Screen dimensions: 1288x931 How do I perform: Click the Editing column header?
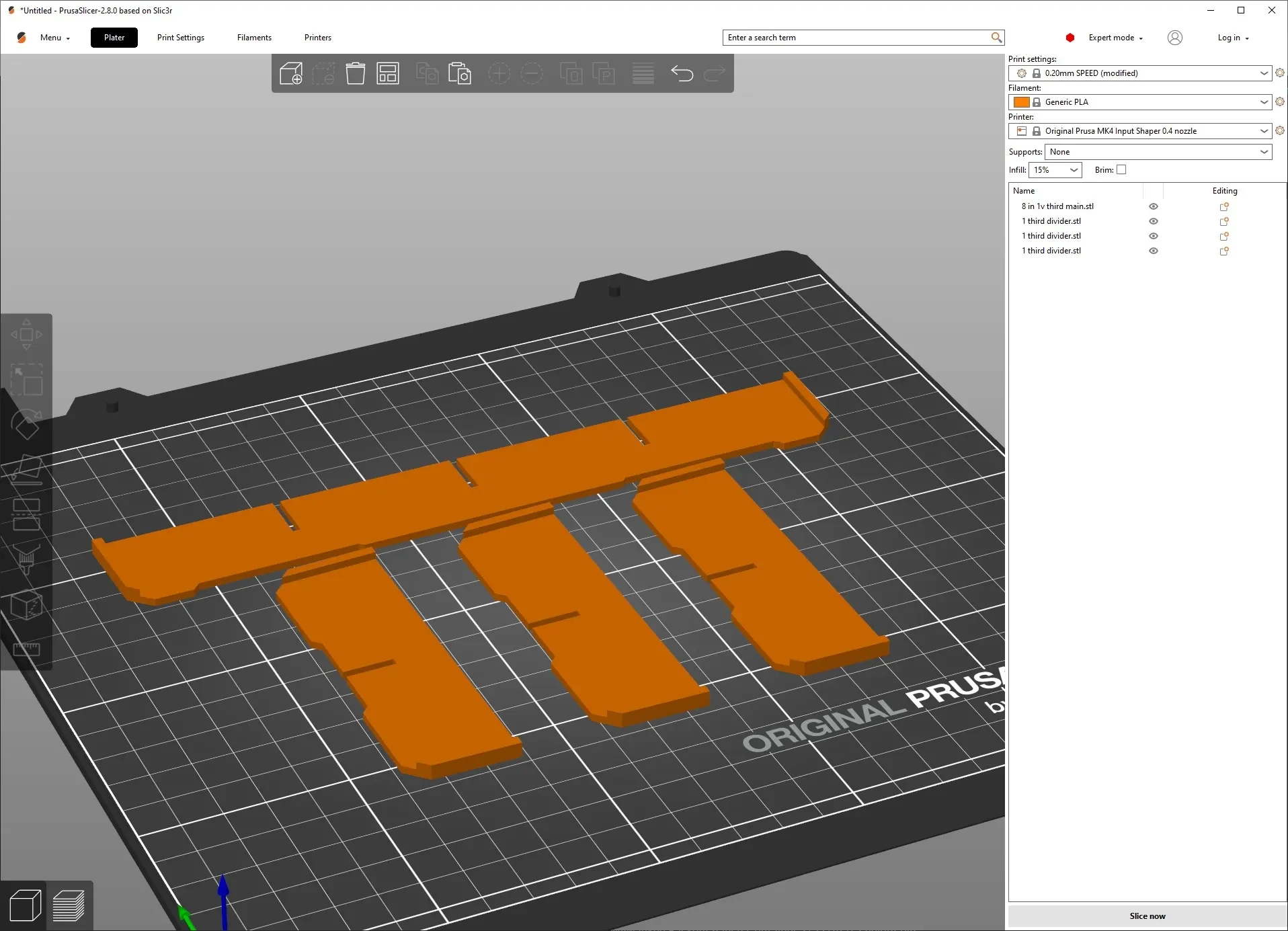[x=1225, y=191]
